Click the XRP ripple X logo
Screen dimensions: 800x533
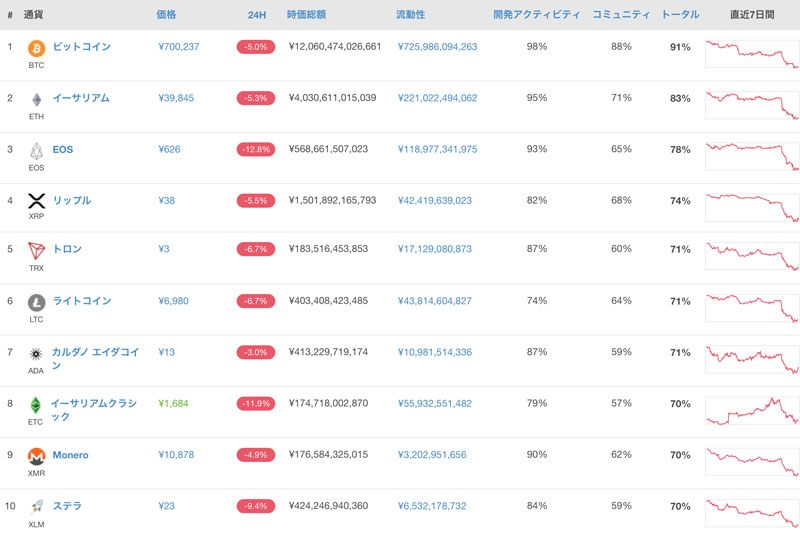point(36,201)
